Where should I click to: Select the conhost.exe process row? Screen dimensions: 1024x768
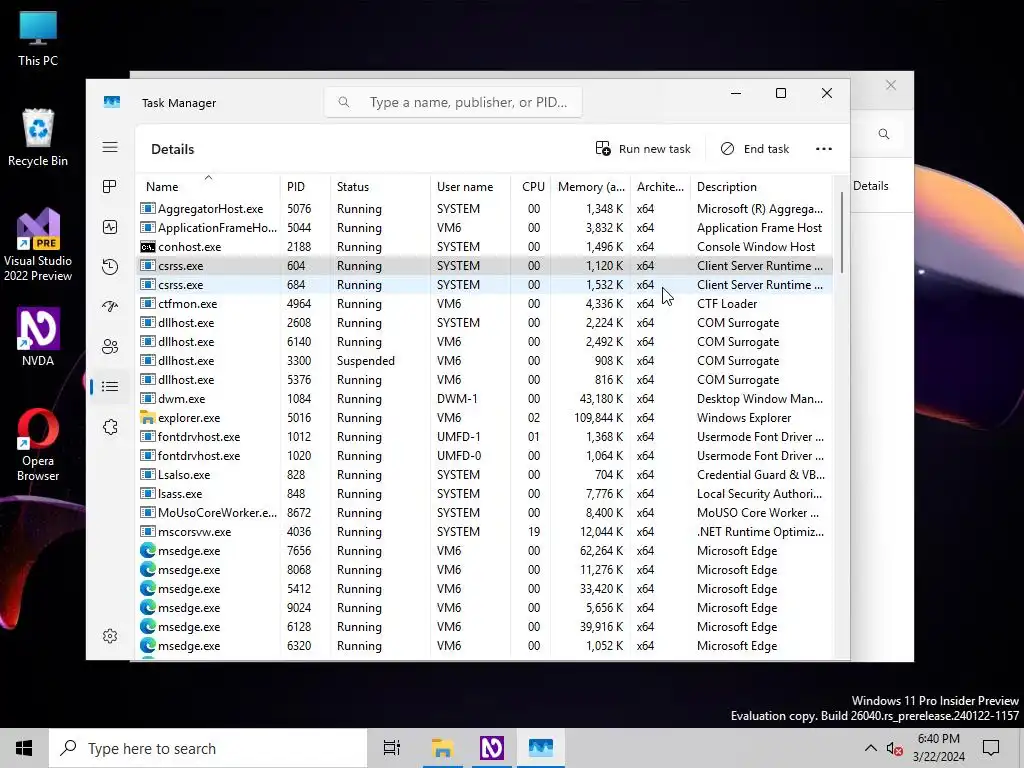pos(485,247)
